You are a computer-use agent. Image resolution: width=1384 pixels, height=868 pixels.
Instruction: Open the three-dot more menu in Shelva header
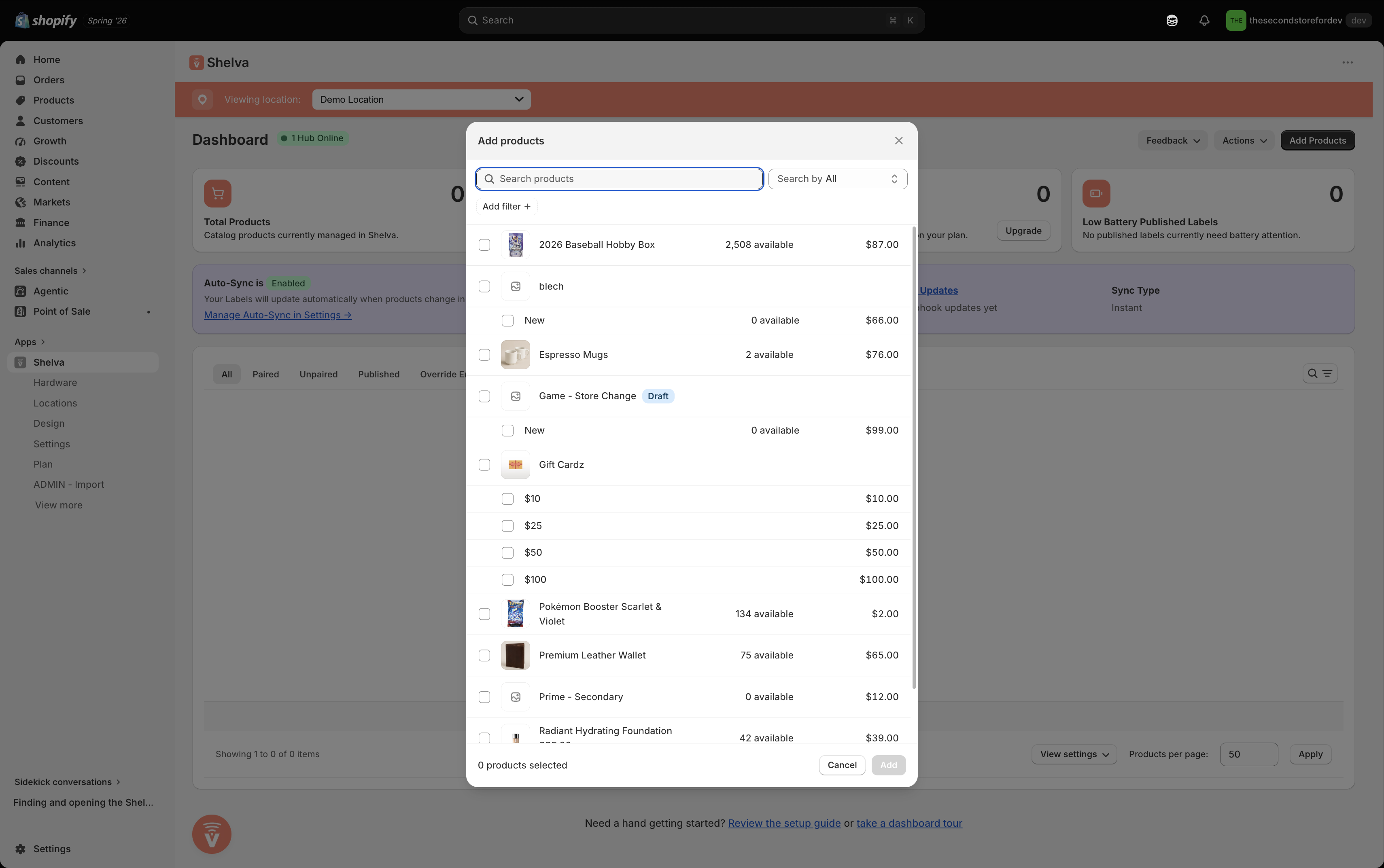tap(1347, 63)
